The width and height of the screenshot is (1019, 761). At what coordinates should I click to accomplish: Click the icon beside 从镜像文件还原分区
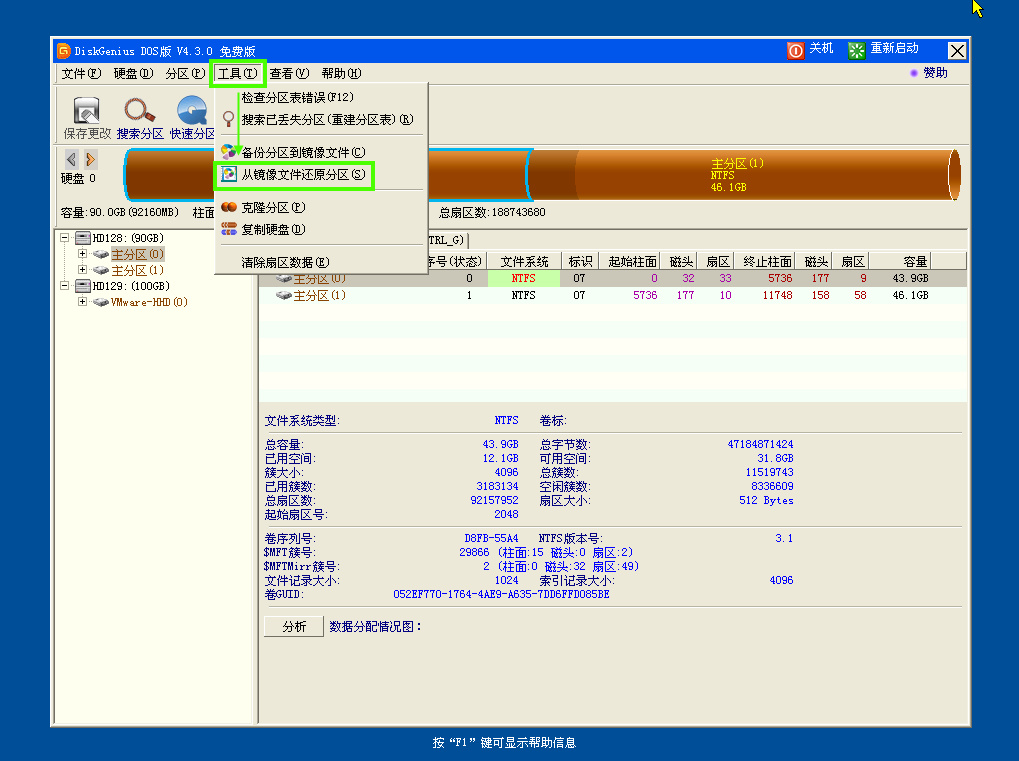click(228, 174)
